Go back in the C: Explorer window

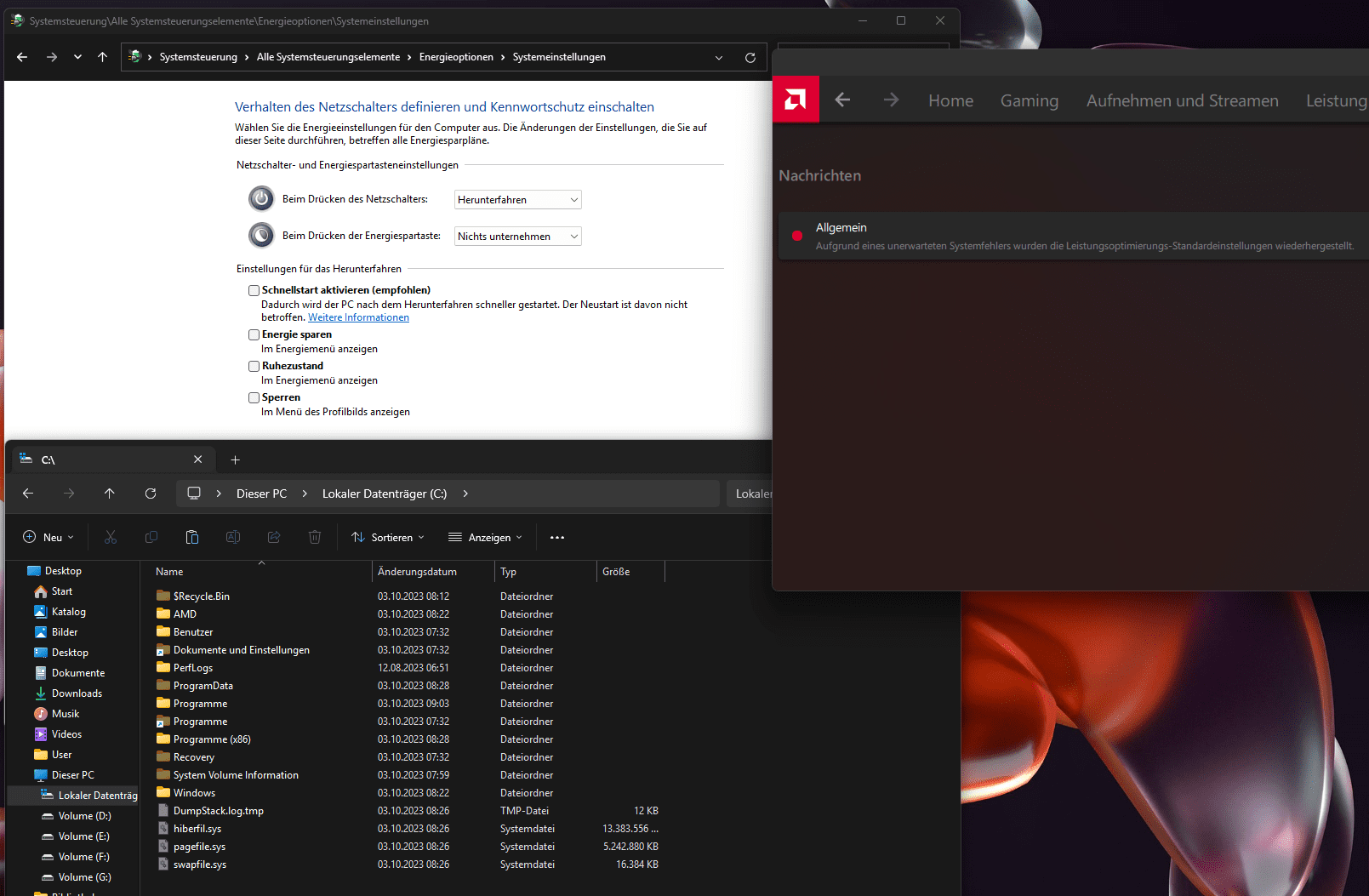click(28, 494)
